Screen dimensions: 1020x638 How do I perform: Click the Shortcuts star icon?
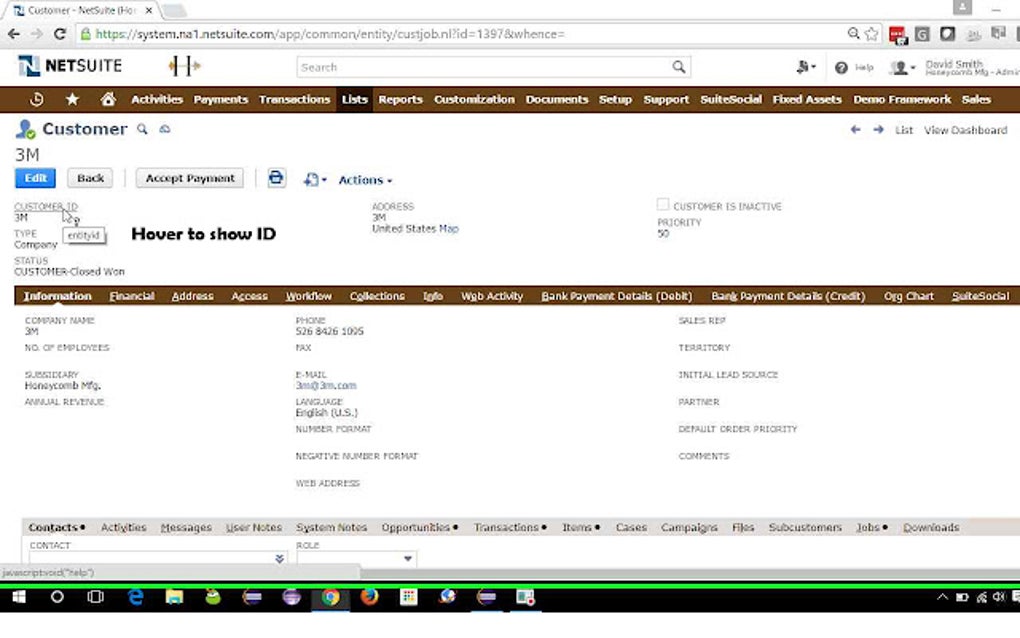[x=72, y=99]
